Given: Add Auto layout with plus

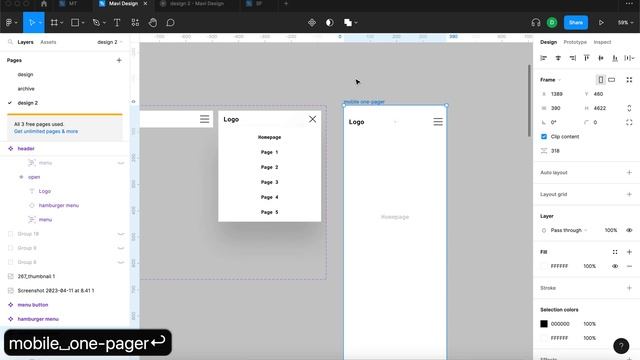Looking at the screenshot, I should pyautogui.click(x=629, y=173).
